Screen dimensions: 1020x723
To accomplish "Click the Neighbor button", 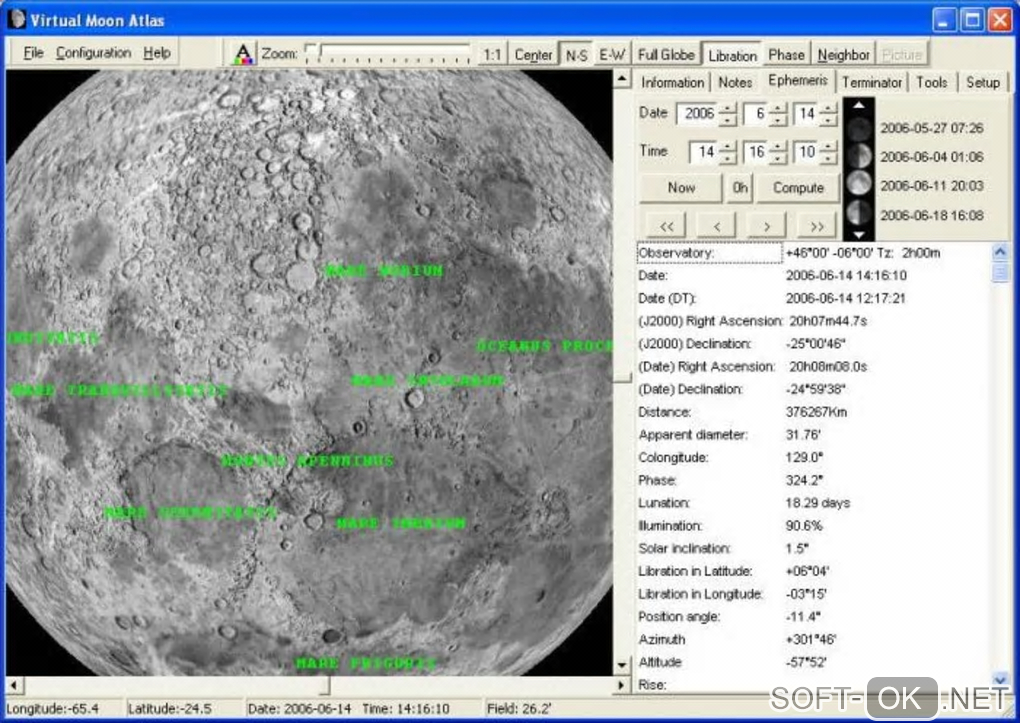I will 843,55.
